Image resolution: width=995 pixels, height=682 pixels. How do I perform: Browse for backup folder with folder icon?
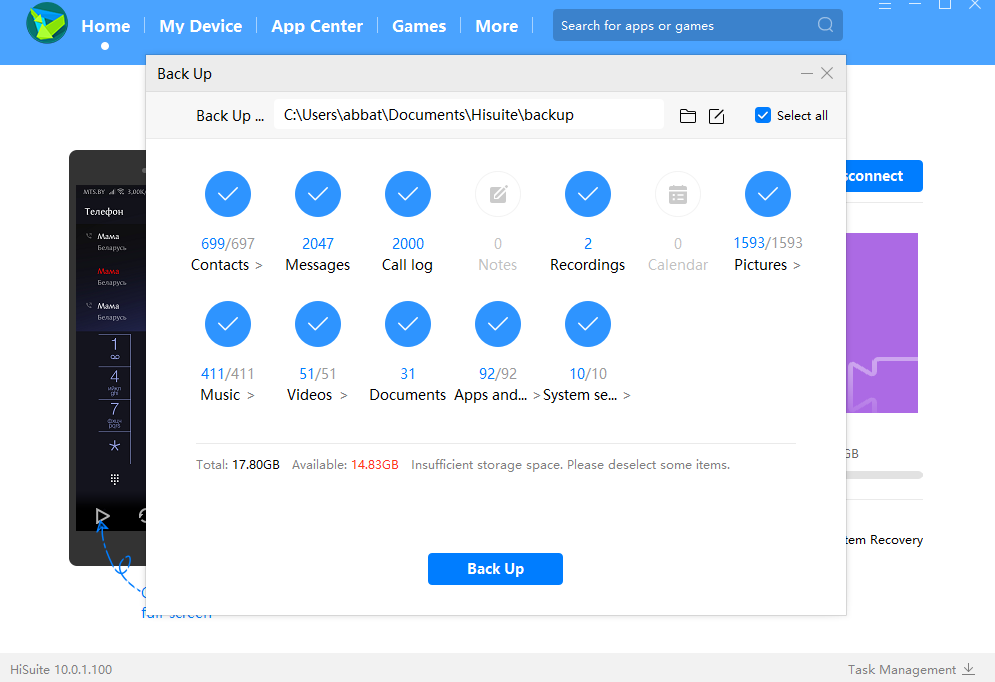688,116
